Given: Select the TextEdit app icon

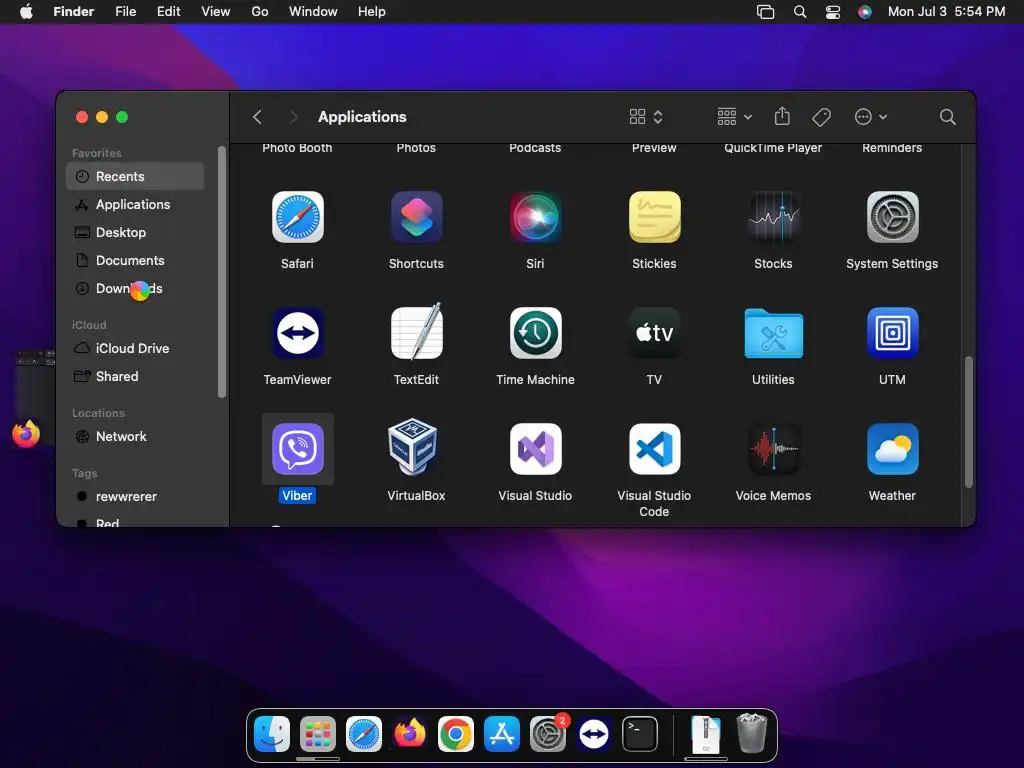Looking at the screenshot, I should pyautogui.click(x=416, y=331).
